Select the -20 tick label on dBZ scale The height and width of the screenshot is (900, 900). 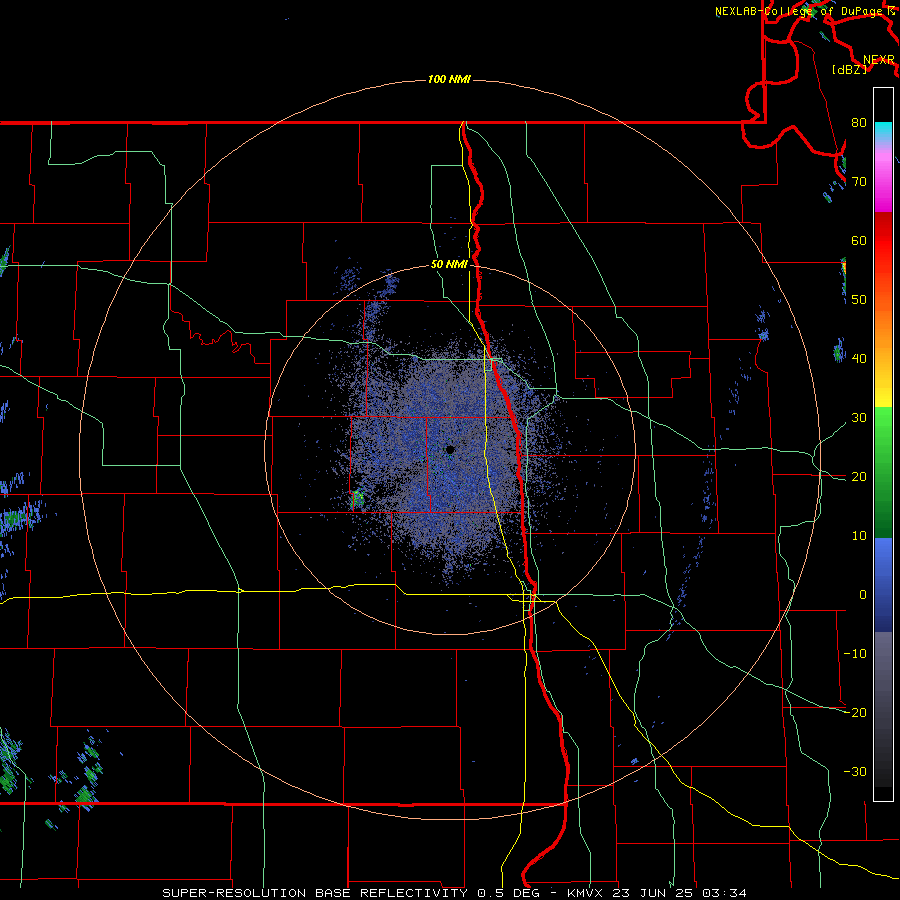pos(855,712)
